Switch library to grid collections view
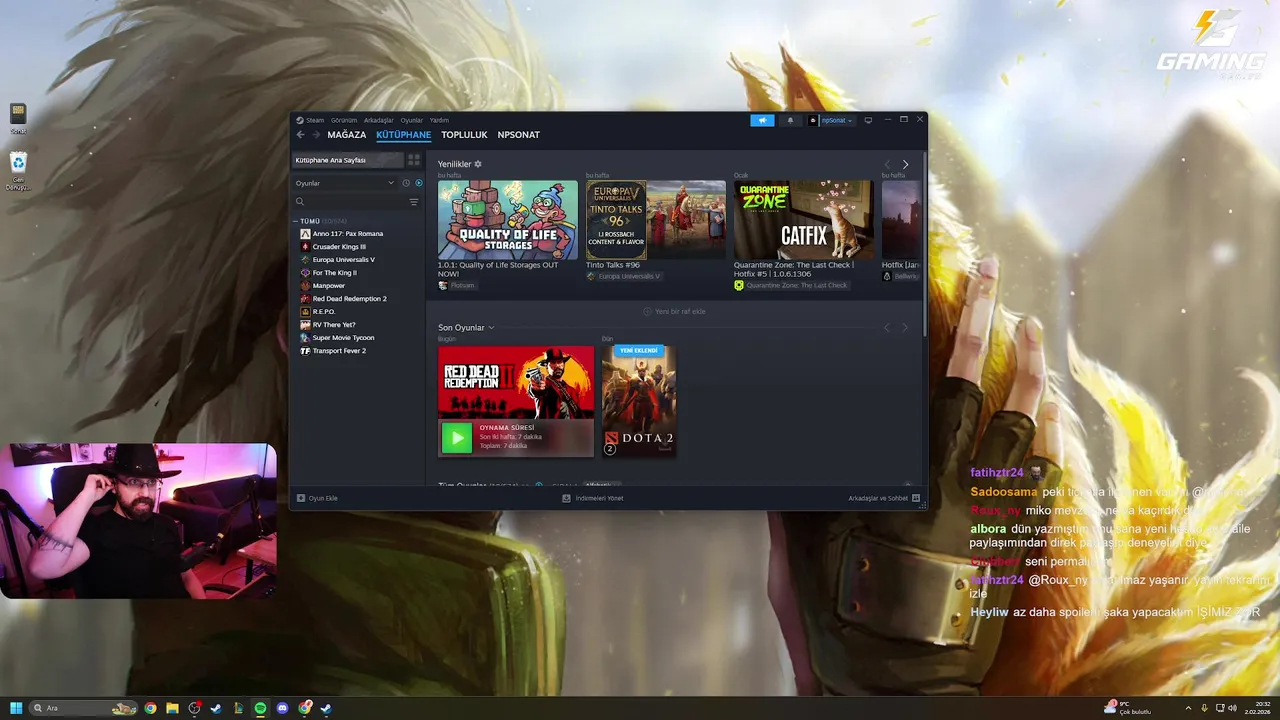The height and width of the screenshot is (720, 1280). (x=414, y=160)
